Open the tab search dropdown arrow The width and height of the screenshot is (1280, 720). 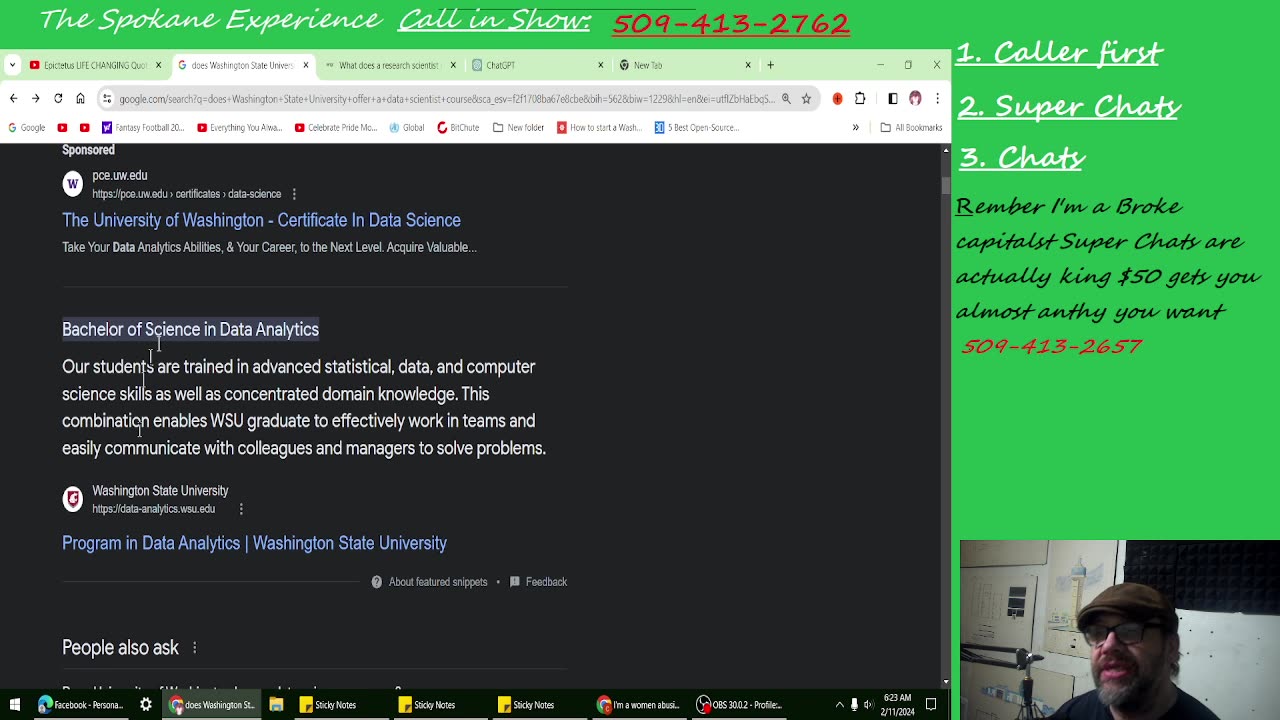12,65
